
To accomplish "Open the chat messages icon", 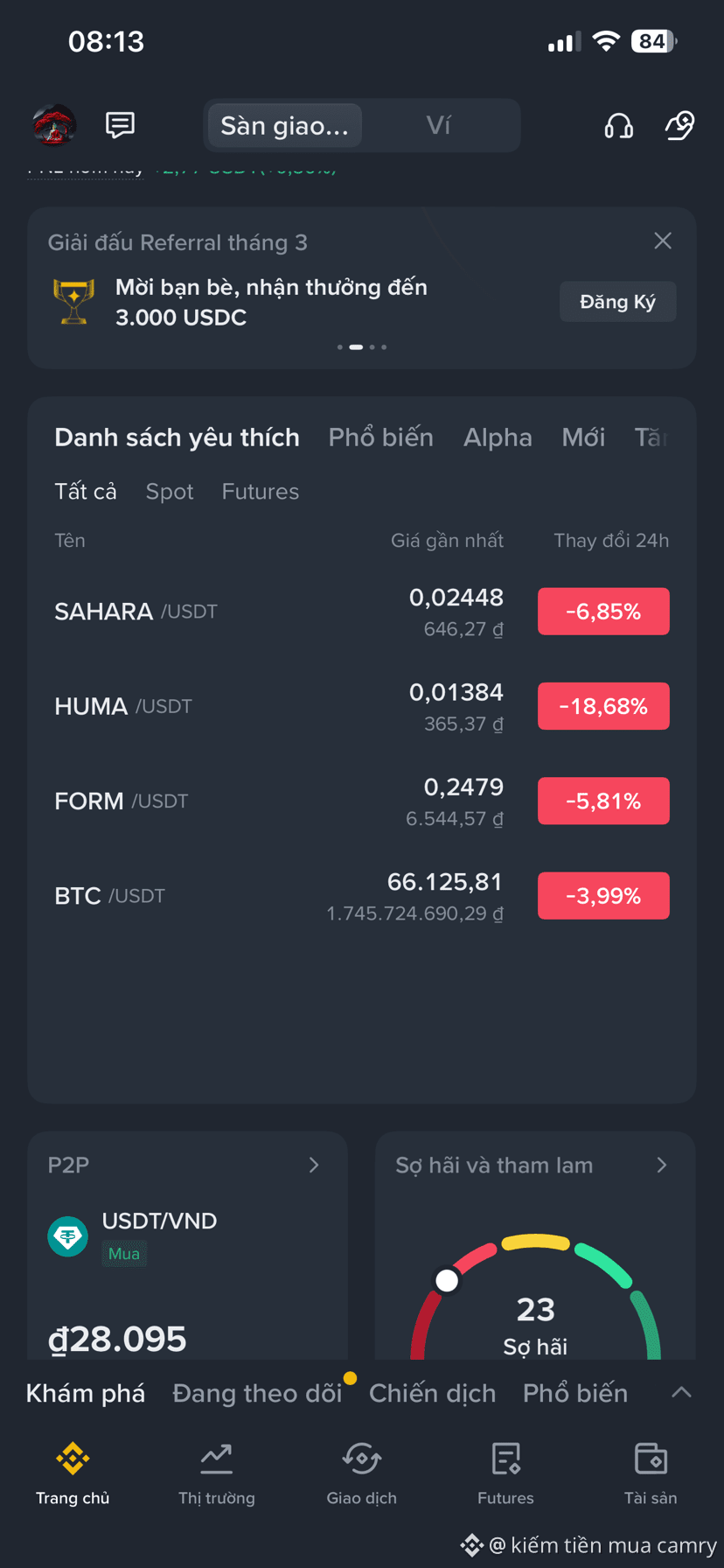I will [120, 125].
